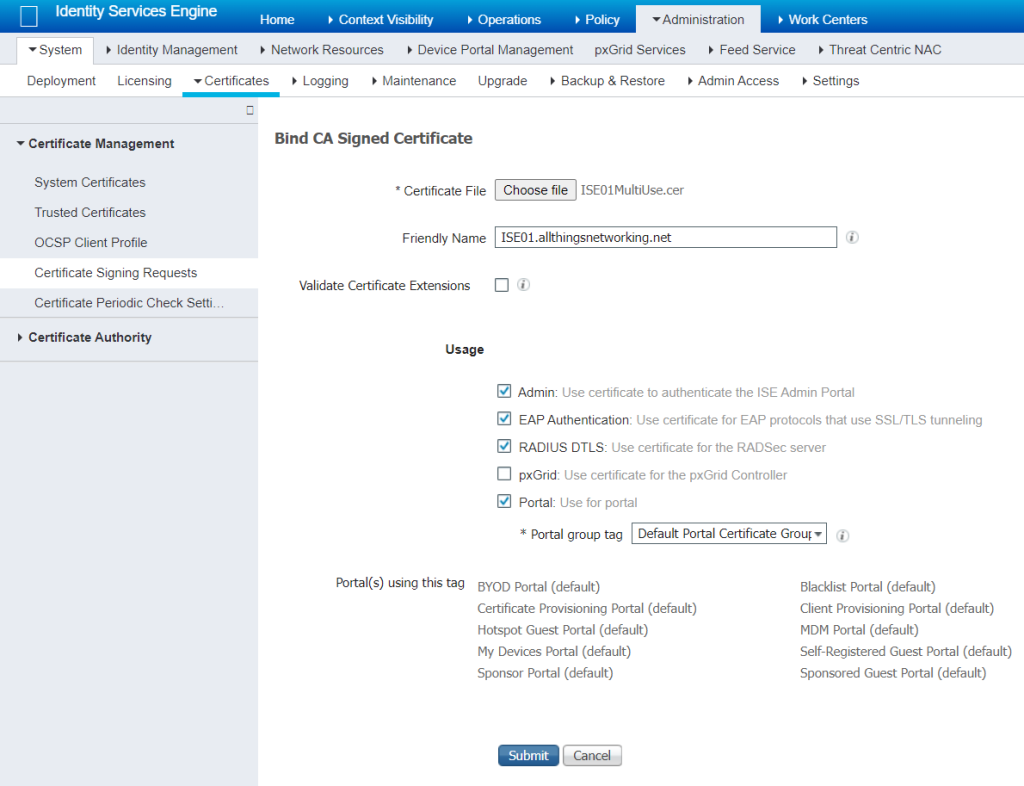Open System Certificates in sidebar

coord(90,182)
